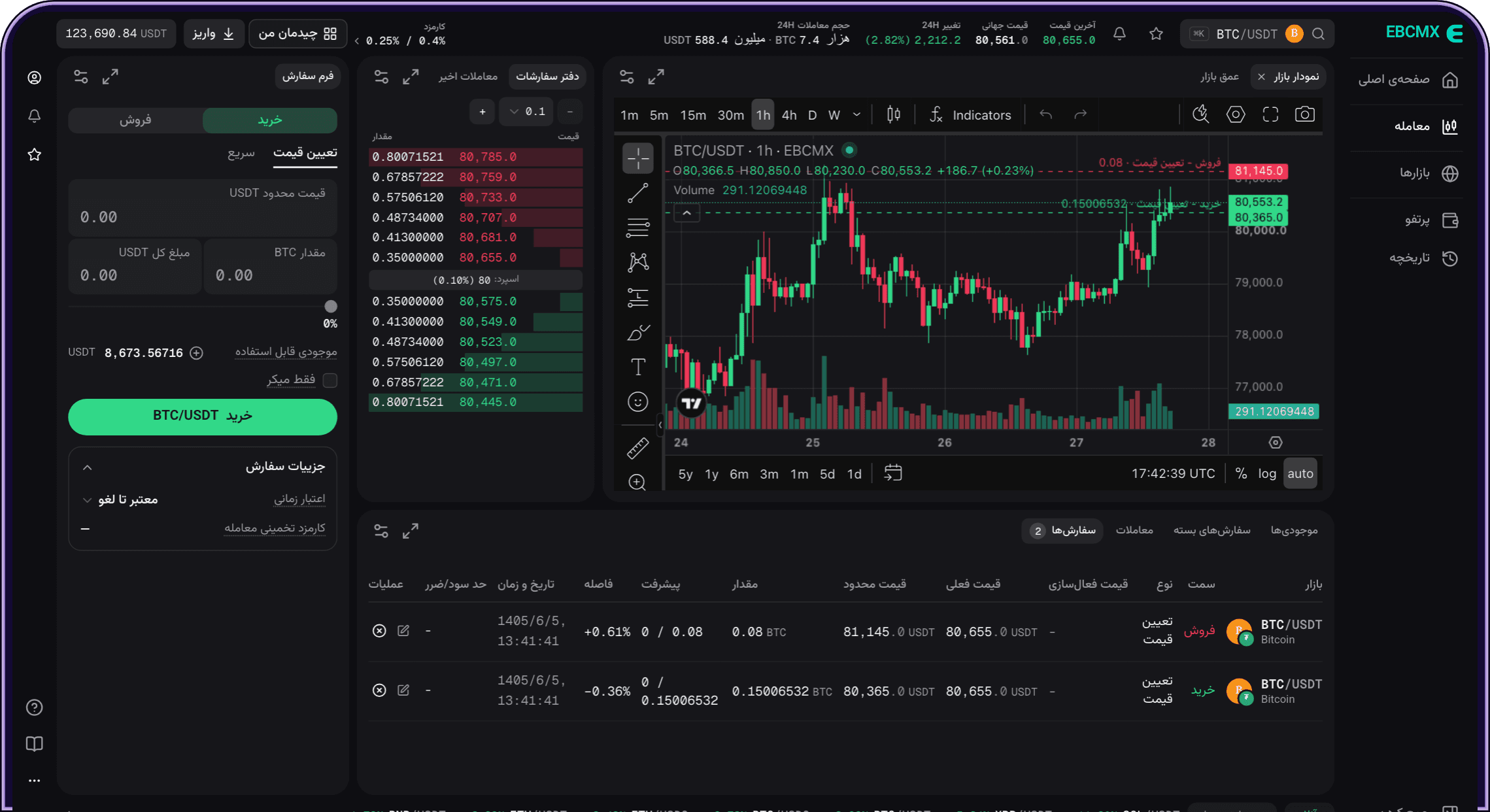
Task: Open the help question mark icon
Action: pos(35,707)
